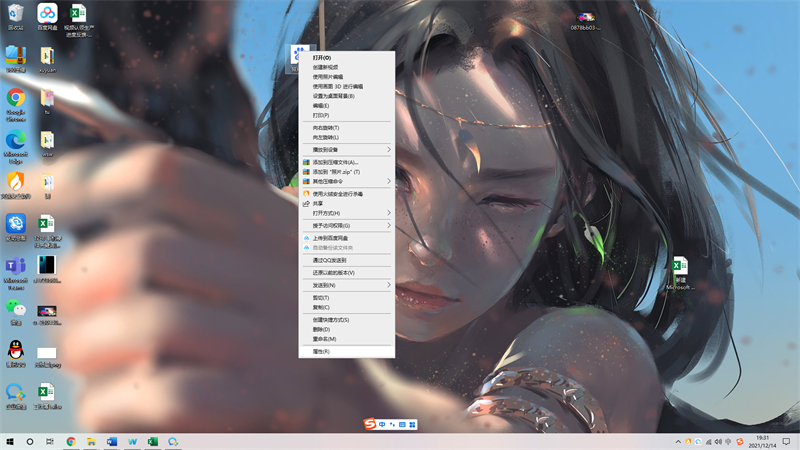Choose 创建快捷方式(S)
This screenshot has width=800, height=450.
pos(346,320)
